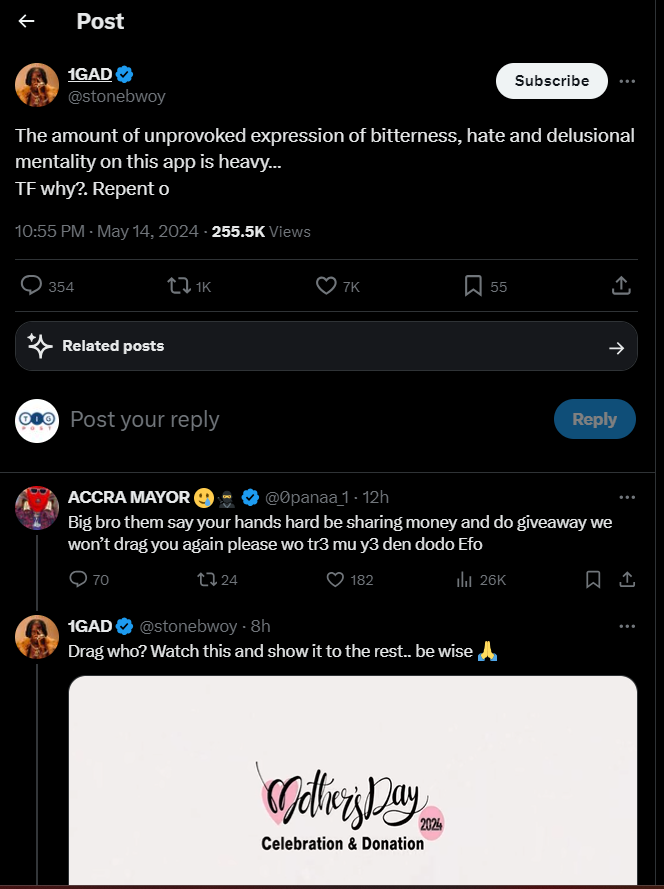
Task: Click the back arrow icon
Action: click(x=27, y=22)
